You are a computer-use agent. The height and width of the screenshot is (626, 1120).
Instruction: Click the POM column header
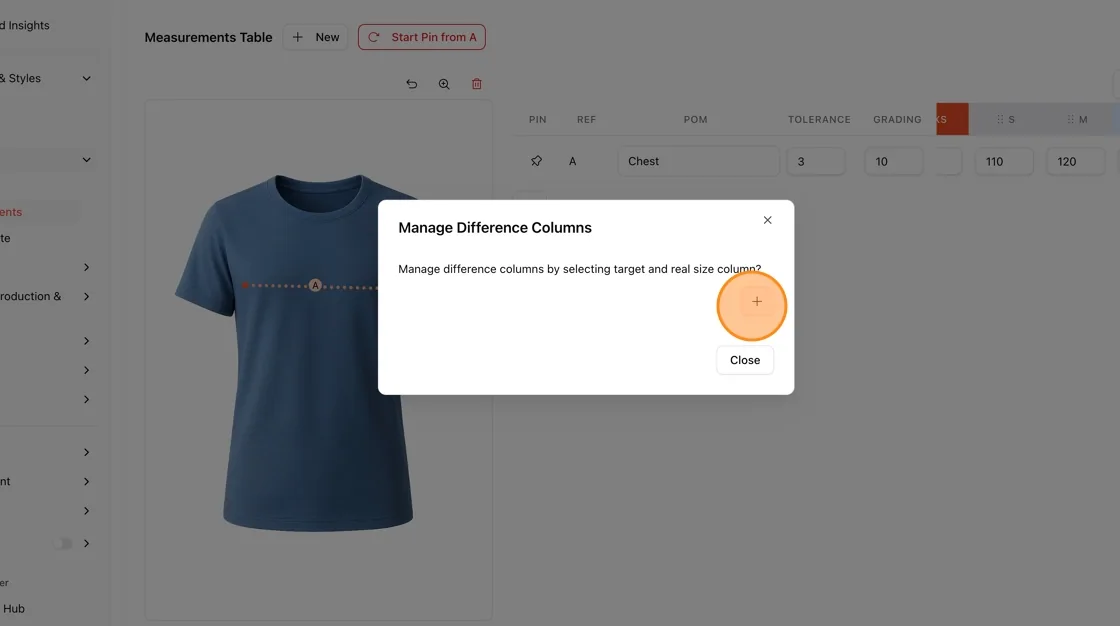tap(696, 119)
